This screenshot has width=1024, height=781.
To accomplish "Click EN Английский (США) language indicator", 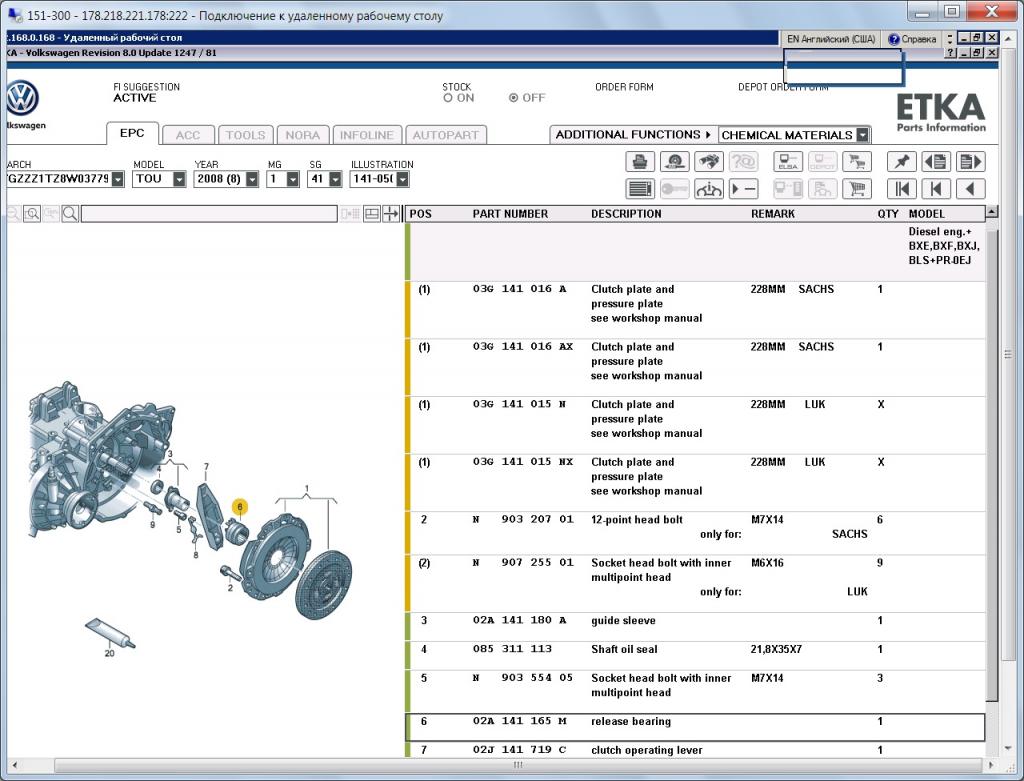I will (831, 39).
